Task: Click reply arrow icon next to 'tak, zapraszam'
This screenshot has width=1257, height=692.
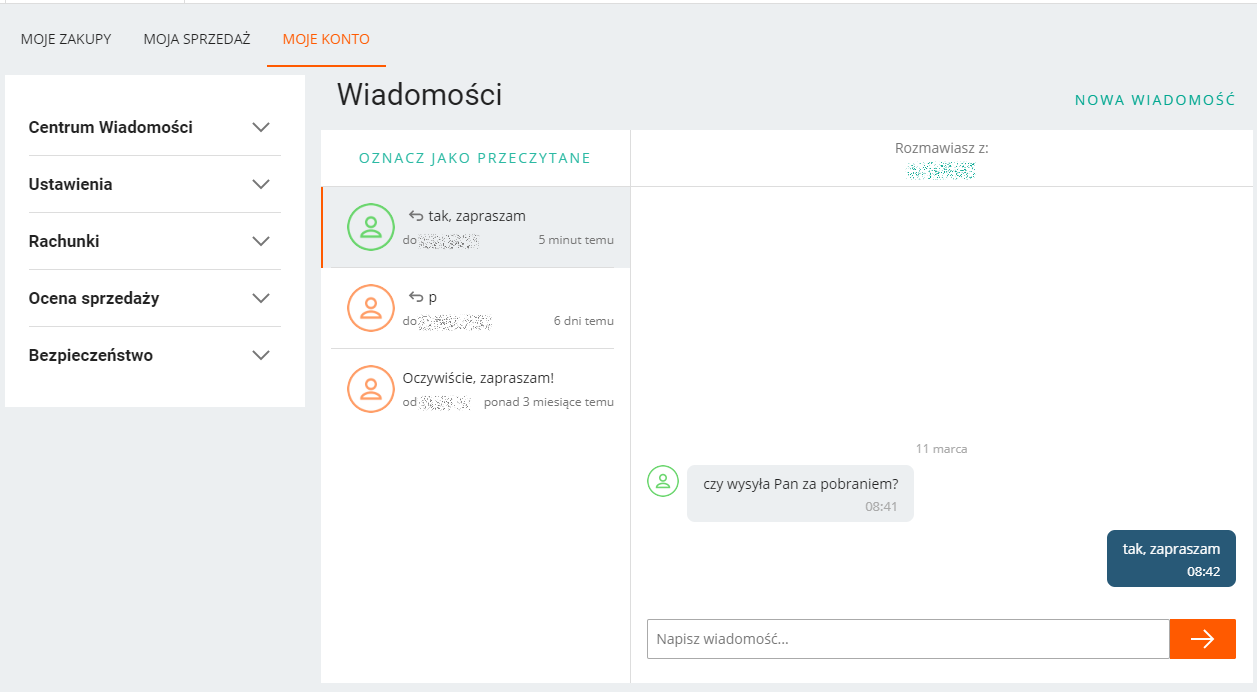Action: click(416, 215)
